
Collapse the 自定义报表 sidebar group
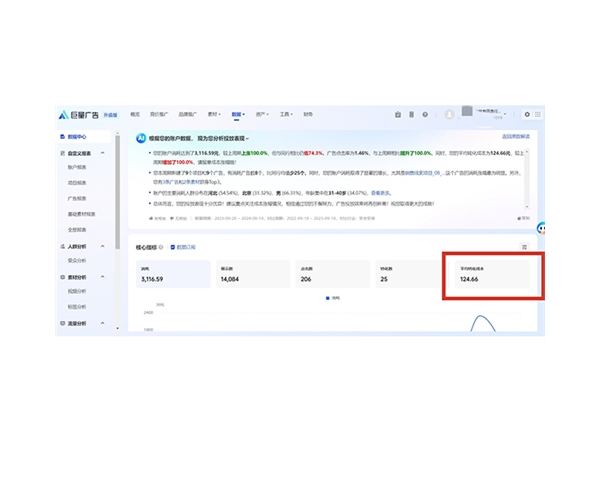click(103, 153)
